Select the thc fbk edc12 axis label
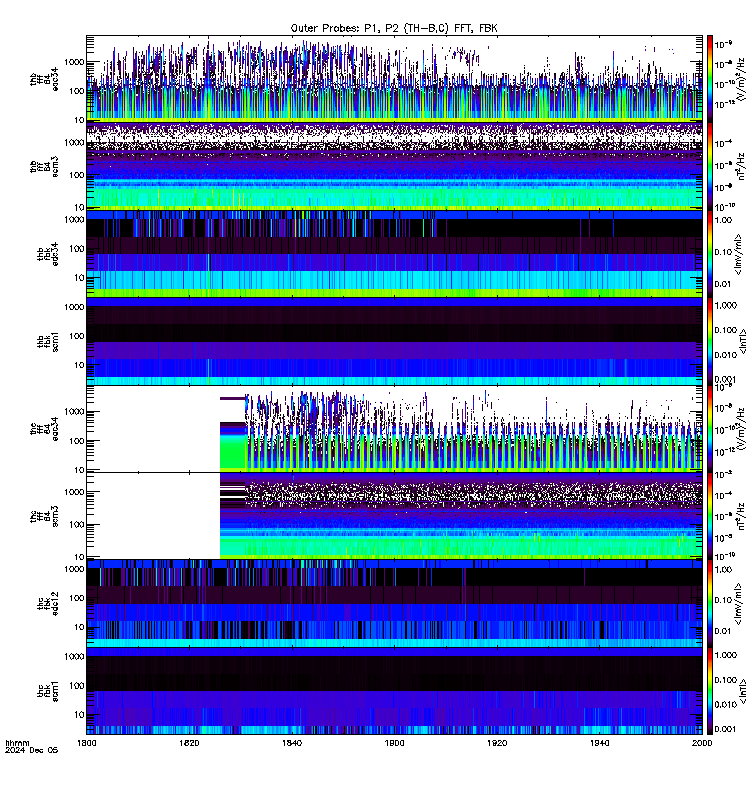 (48, 603)
